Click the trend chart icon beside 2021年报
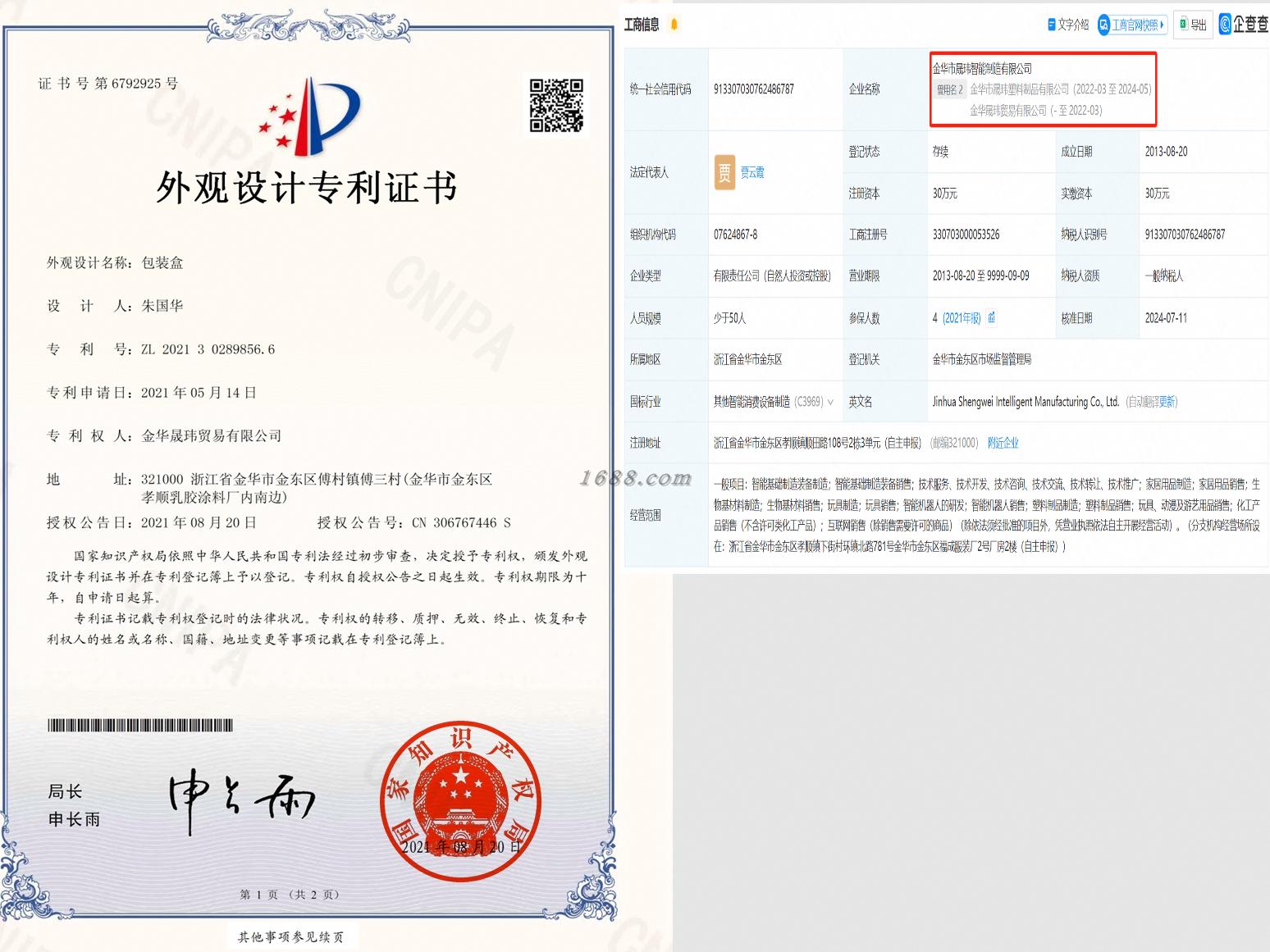The image size is (1270, 952). (x=992, y=317)
